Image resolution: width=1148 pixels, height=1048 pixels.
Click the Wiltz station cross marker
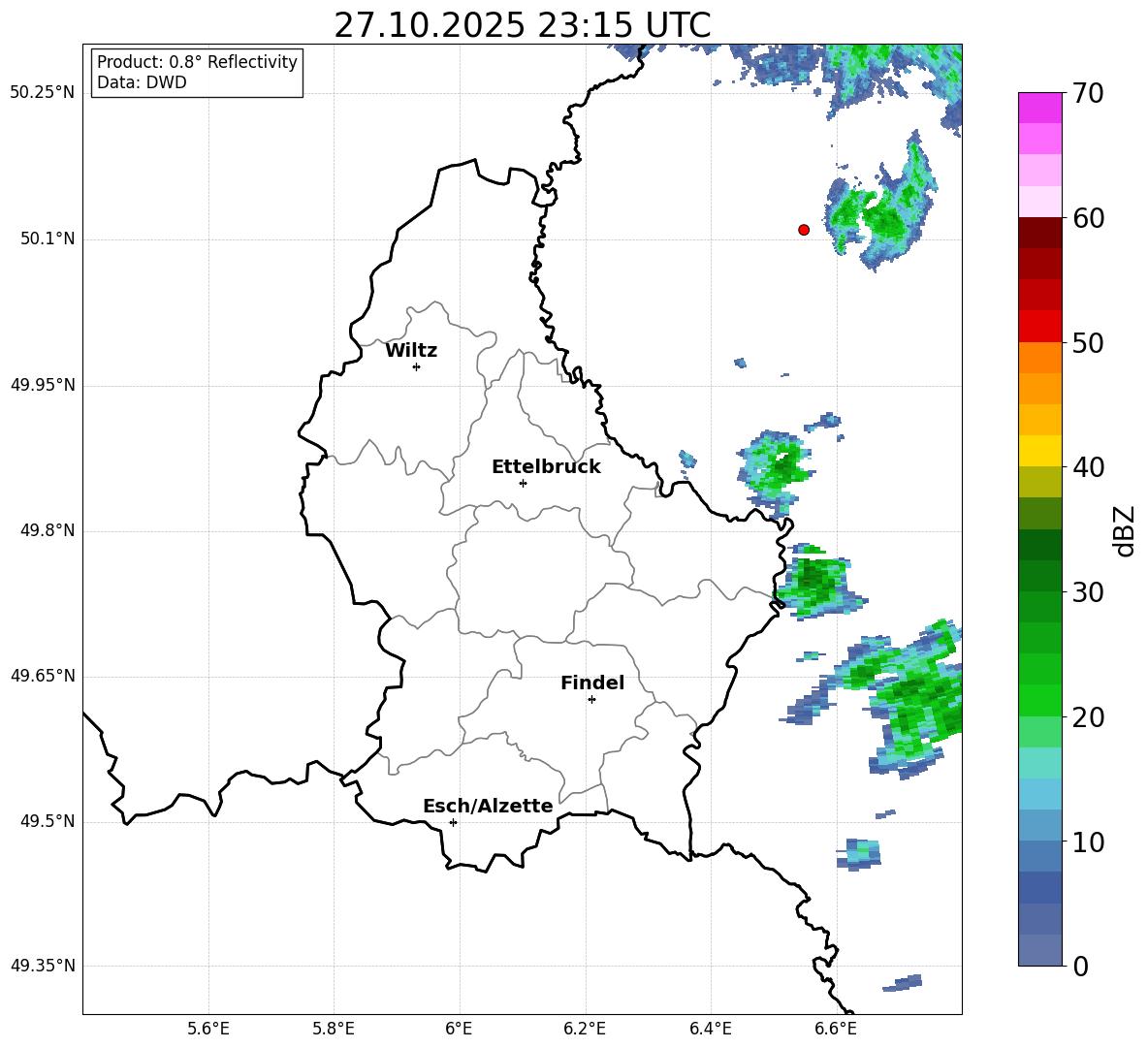[417, 366]
